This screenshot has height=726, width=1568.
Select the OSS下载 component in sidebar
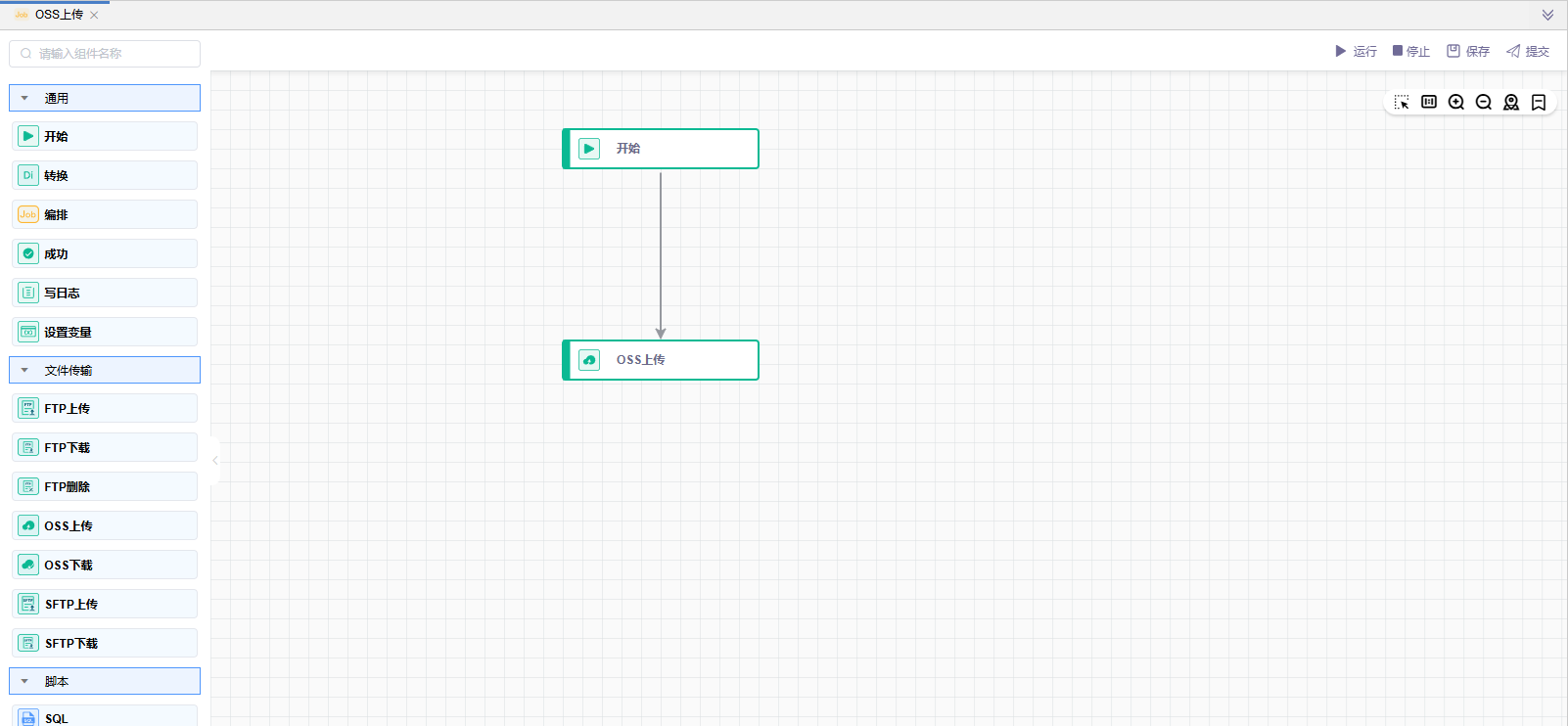[x=105, y=566]
